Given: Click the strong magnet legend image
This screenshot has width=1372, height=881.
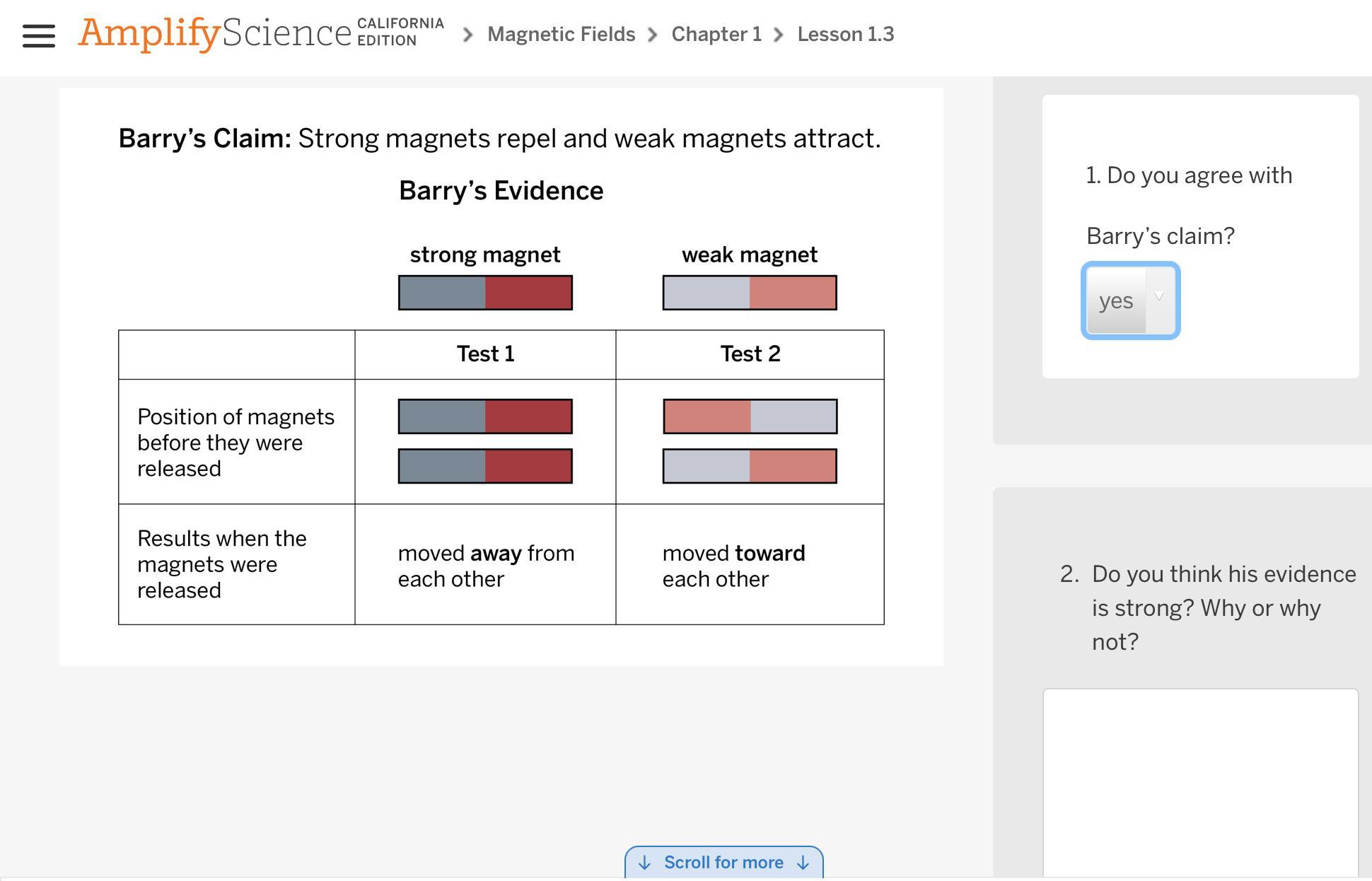Looking at the screenshot, I should (485, 293).
